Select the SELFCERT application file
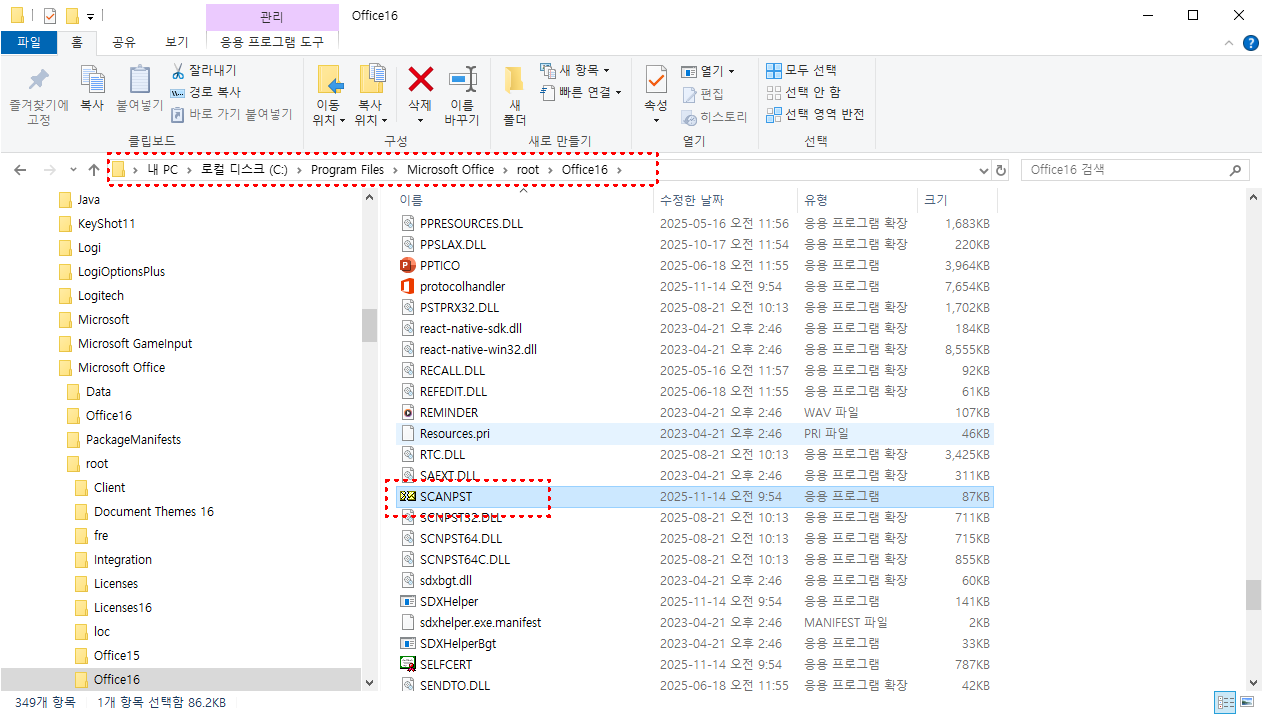Screen dimensions: 1263x715 pyautogui.click(x=446, y=664)
